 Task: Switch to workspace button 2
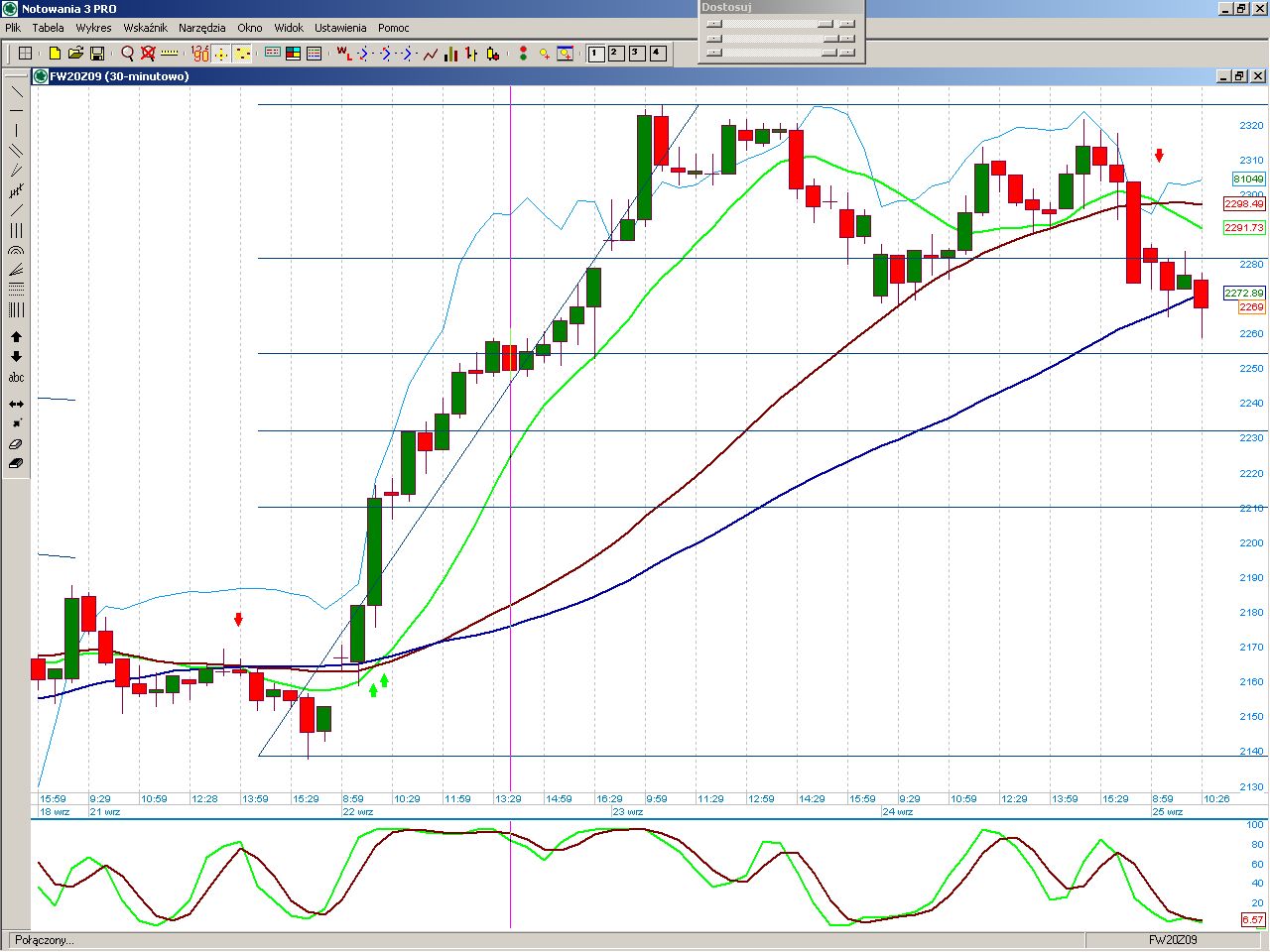point(616,54)
